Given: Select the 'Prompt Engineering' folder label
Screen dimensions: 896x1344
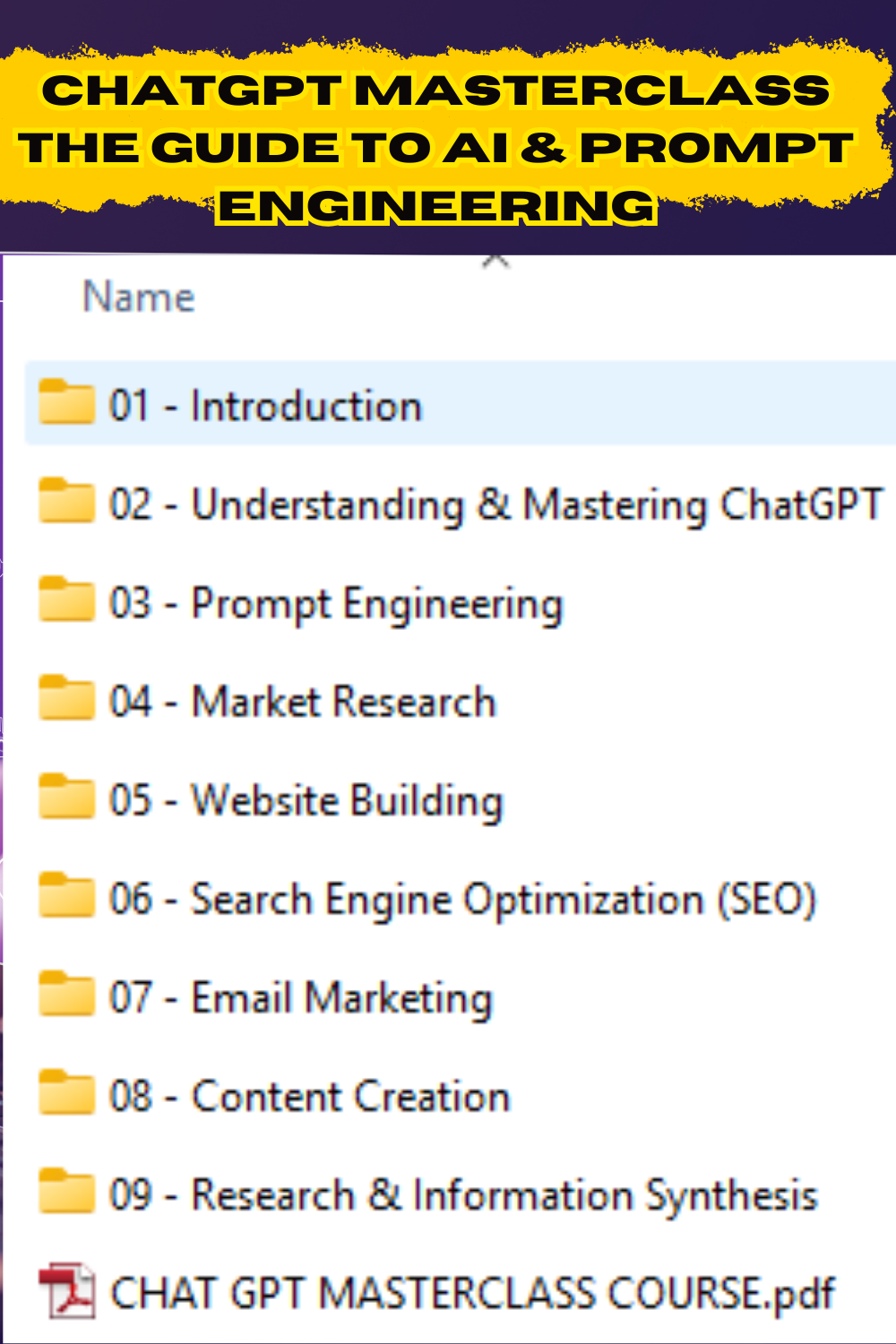Looking at the screenshot, I should coord(377,605).
